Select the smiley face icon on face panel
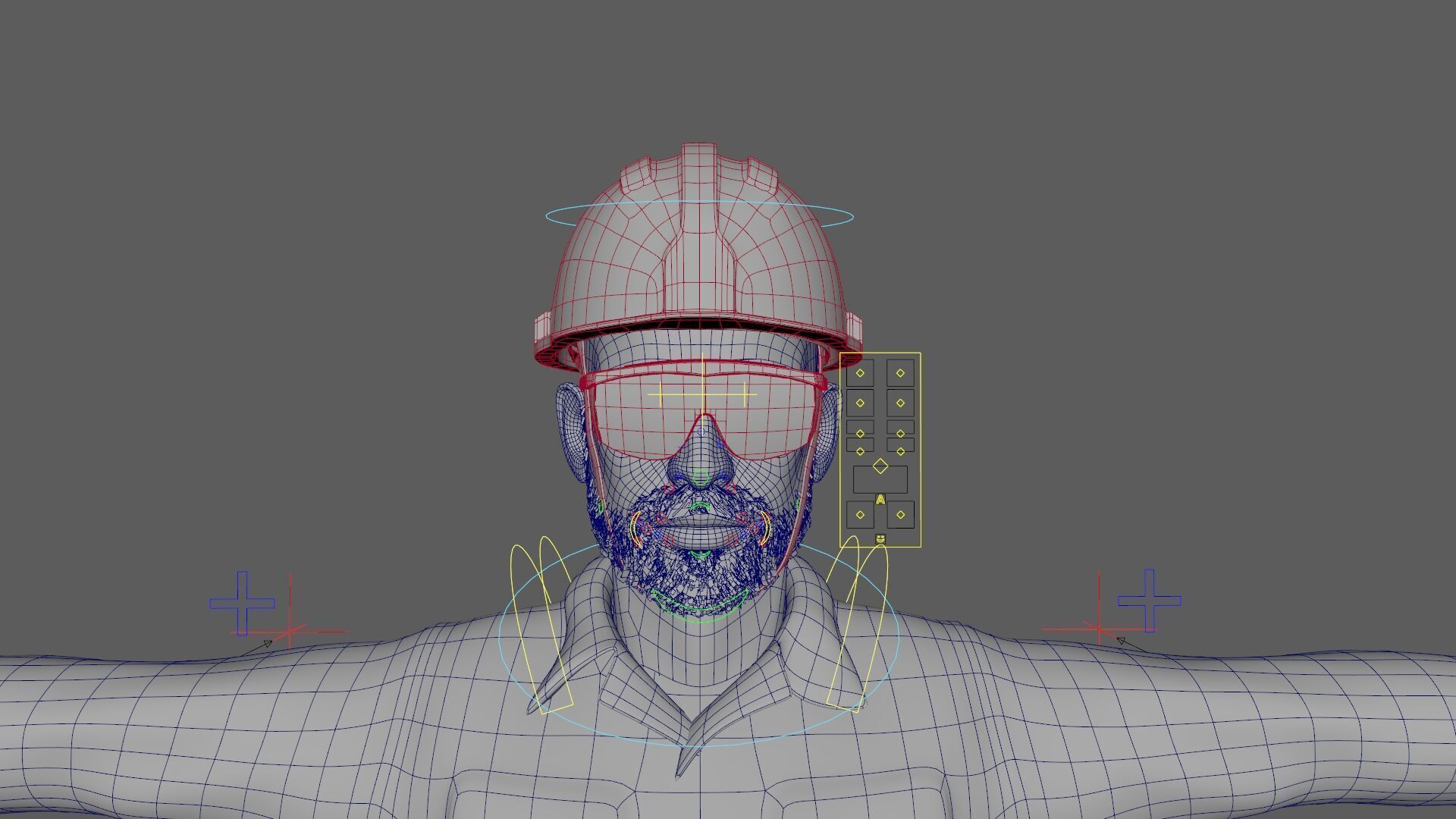The image size is (1456, 819). pyautogui.click(x=880, y=538)
